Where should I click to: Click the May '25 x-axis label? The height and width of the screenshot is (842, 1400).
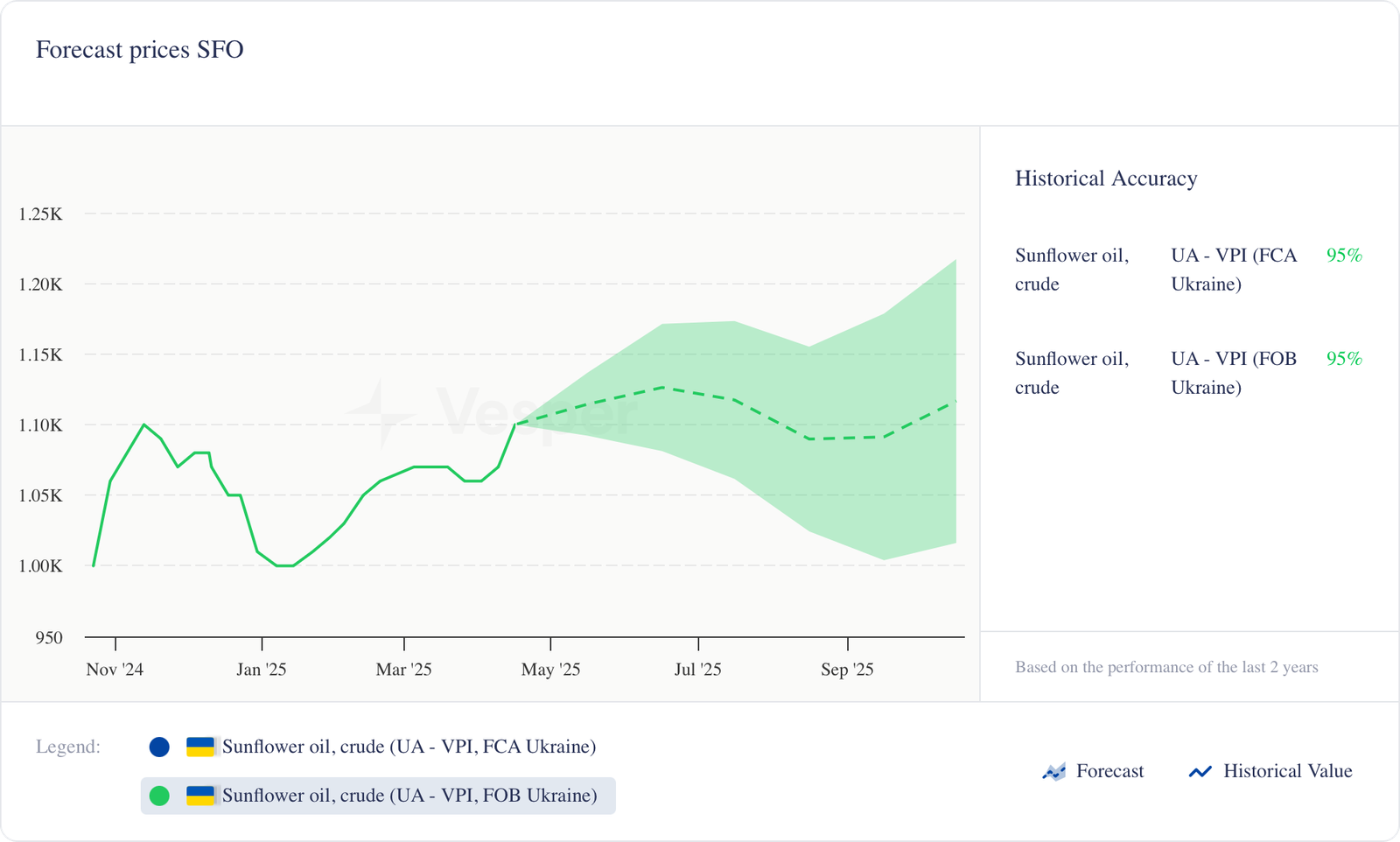coord(550,670)
